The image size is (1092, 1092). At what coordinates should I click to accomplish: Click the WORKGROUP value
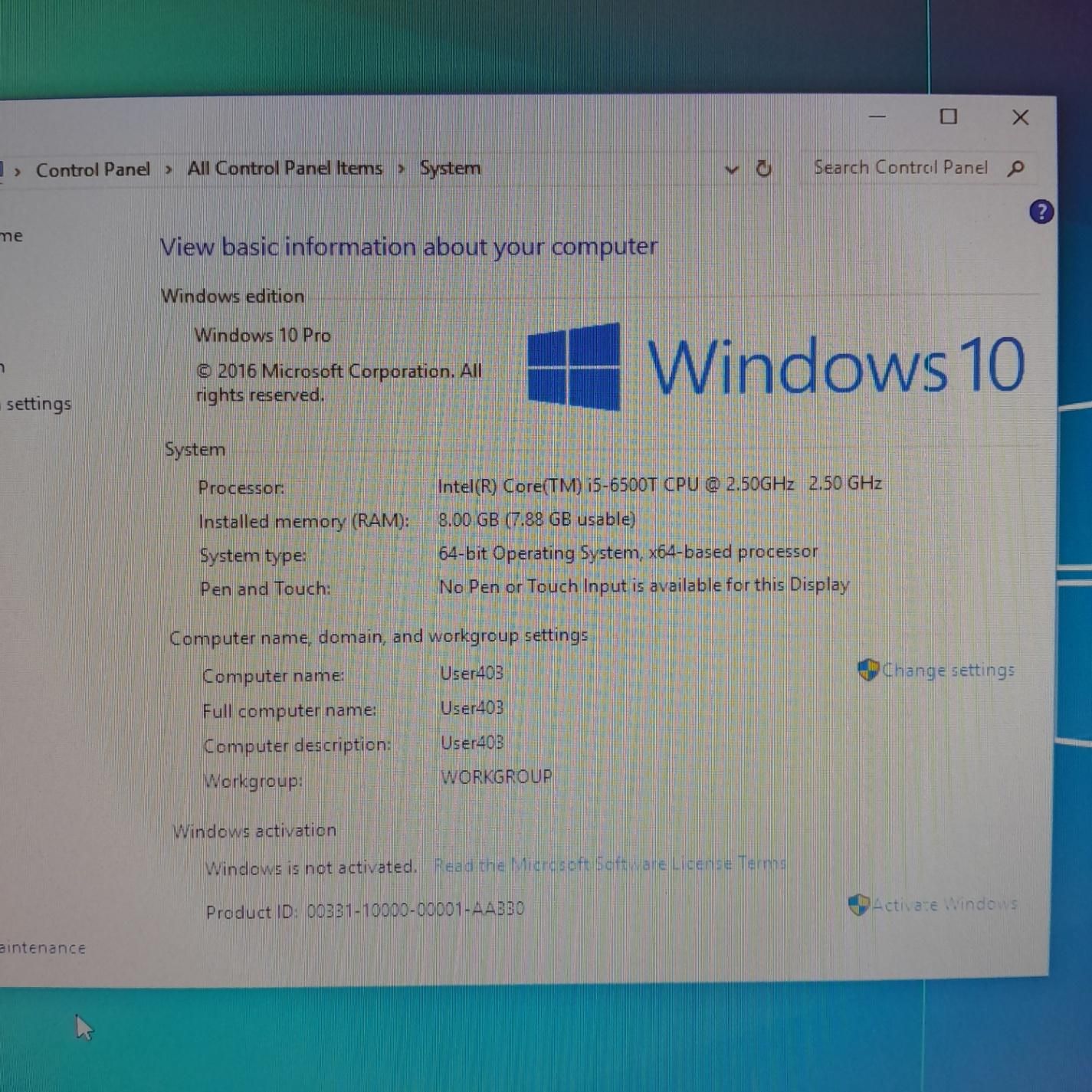[x=497, y=777]
